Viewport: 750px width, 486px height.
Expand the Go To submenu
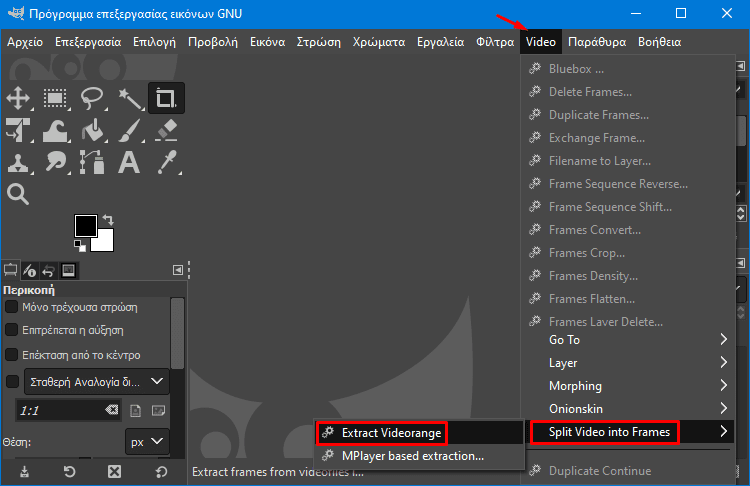(628, 340)
